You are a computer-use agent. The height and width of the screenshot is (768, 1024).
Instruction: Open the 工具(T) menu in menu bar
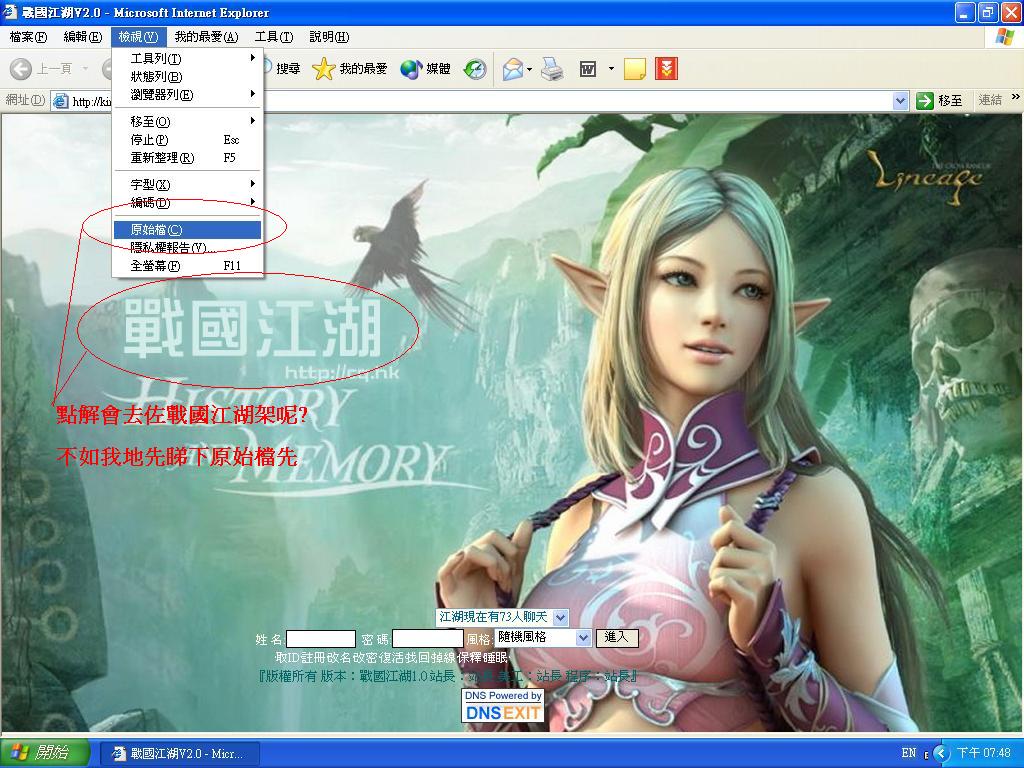pyautogui.click(x=274, y=37)
